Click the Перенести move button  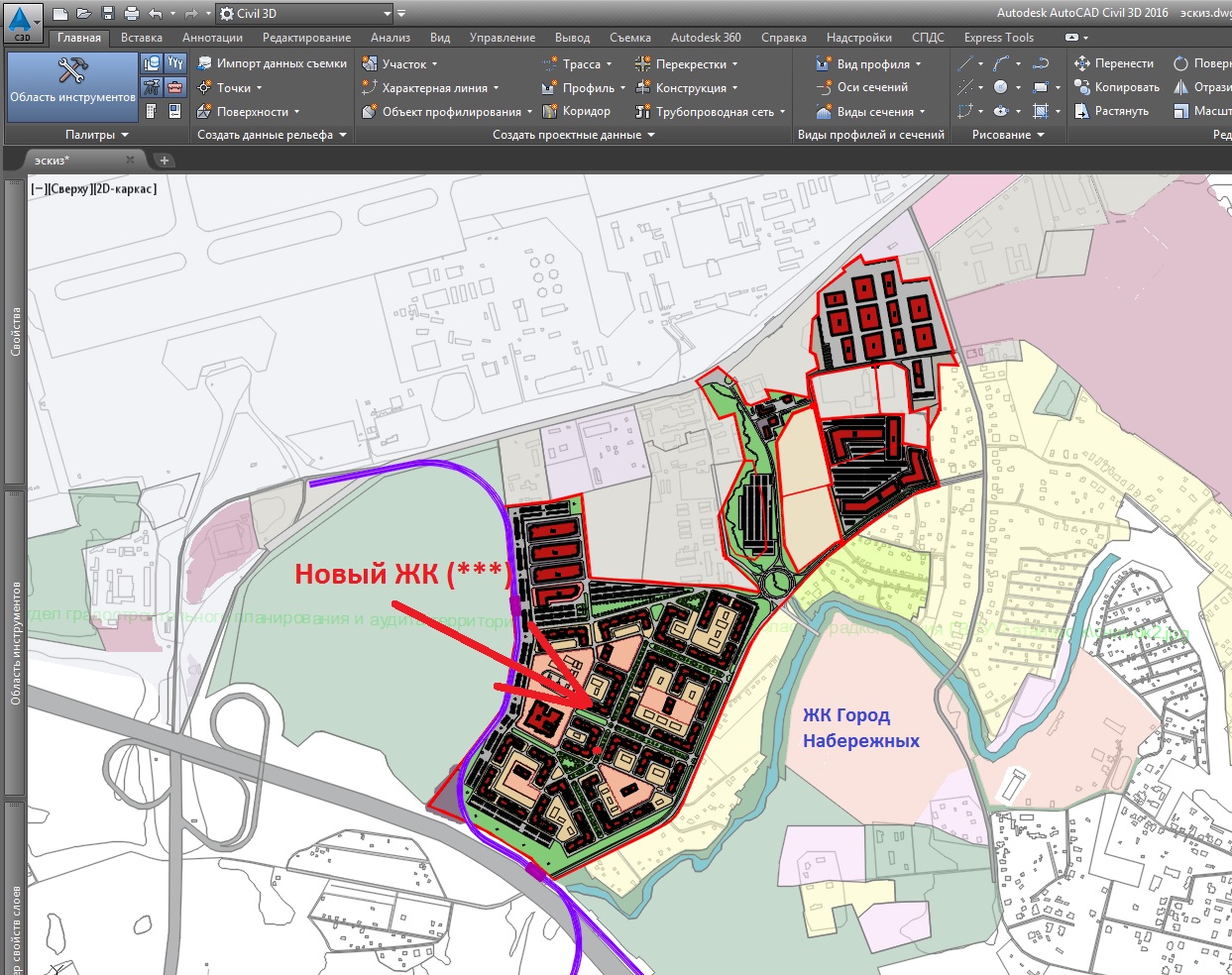1114,63
